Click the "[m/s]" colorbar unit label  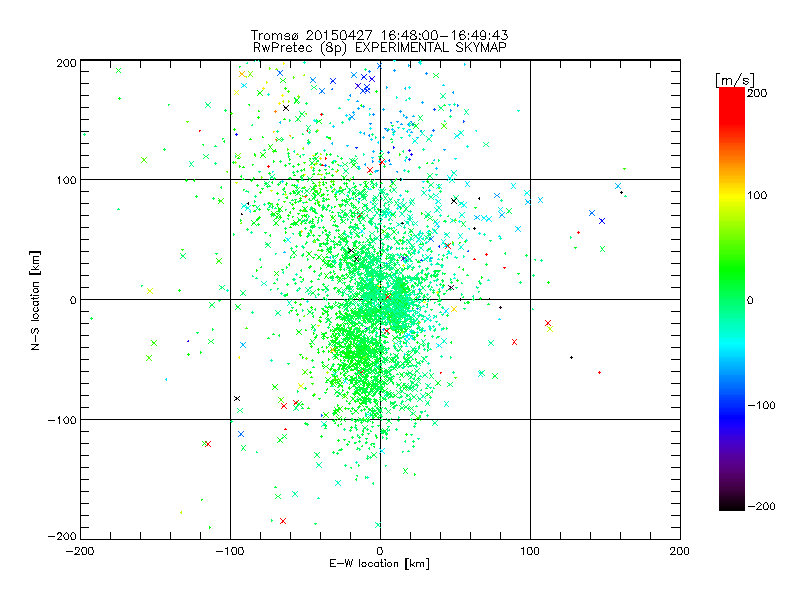tap(735, 80)
